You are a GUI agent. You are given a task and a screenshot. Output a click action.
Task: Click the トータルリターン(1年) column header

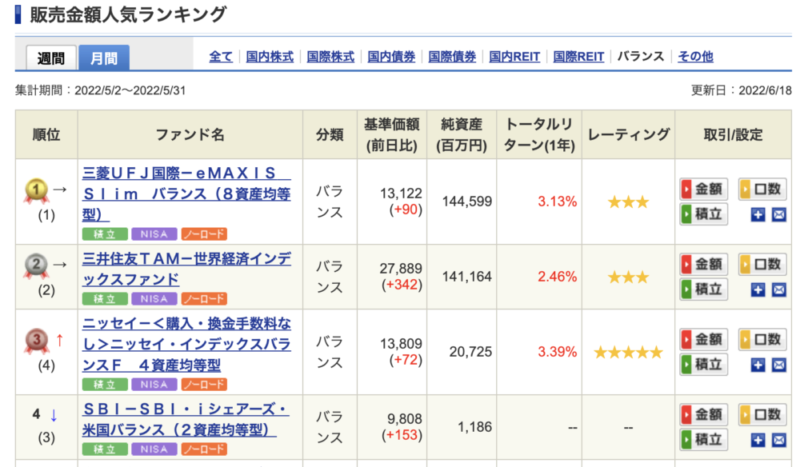[x=539, y=135]
